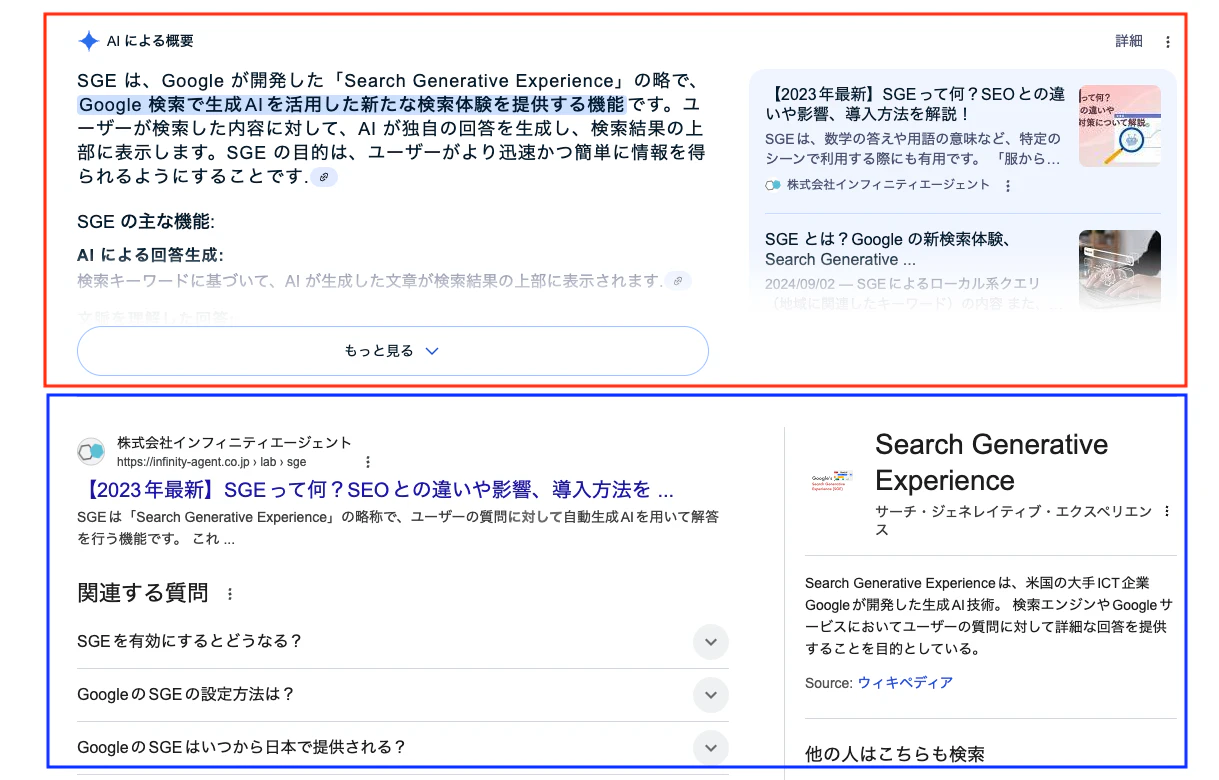Click the サーチ・ジェネレイティブ・エクスペリエンス subtitle
This screenshot has width=1219, height=780.
click(1013, 520)
